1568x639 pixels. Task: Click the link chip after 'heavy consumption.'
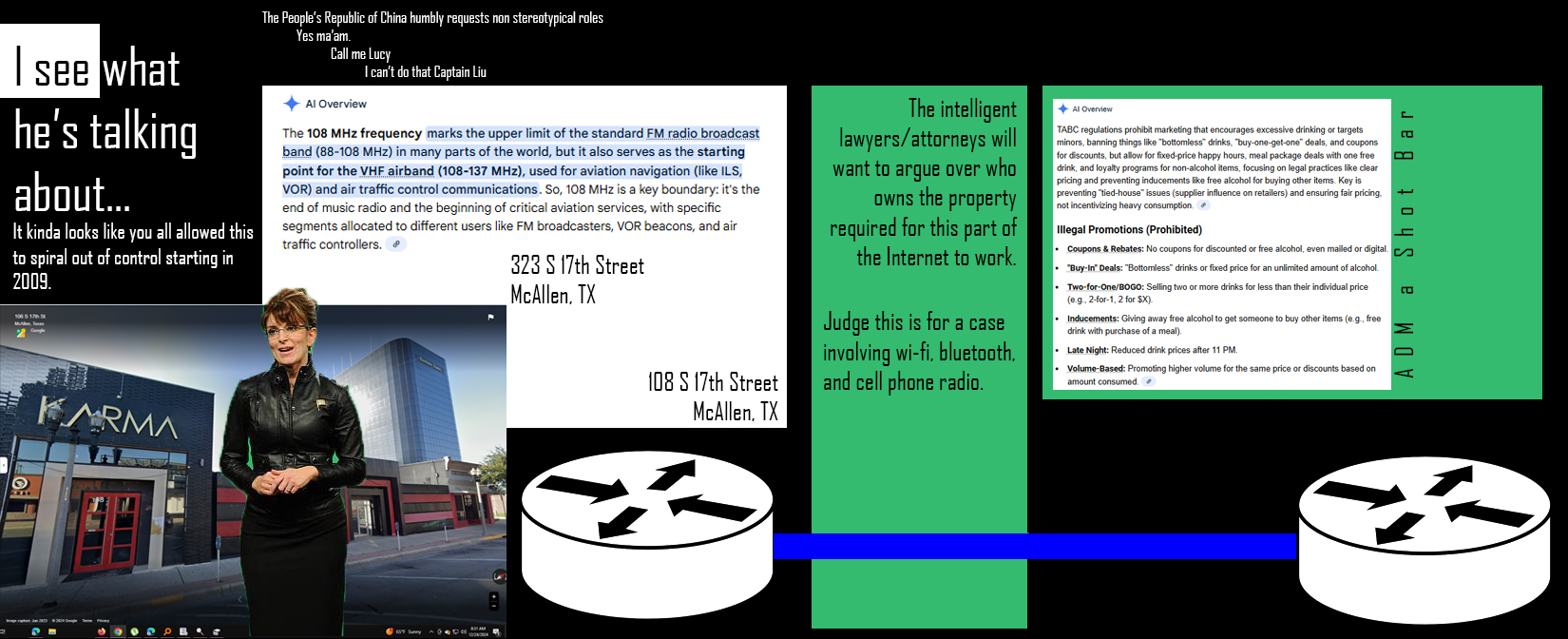point(1203,205)
